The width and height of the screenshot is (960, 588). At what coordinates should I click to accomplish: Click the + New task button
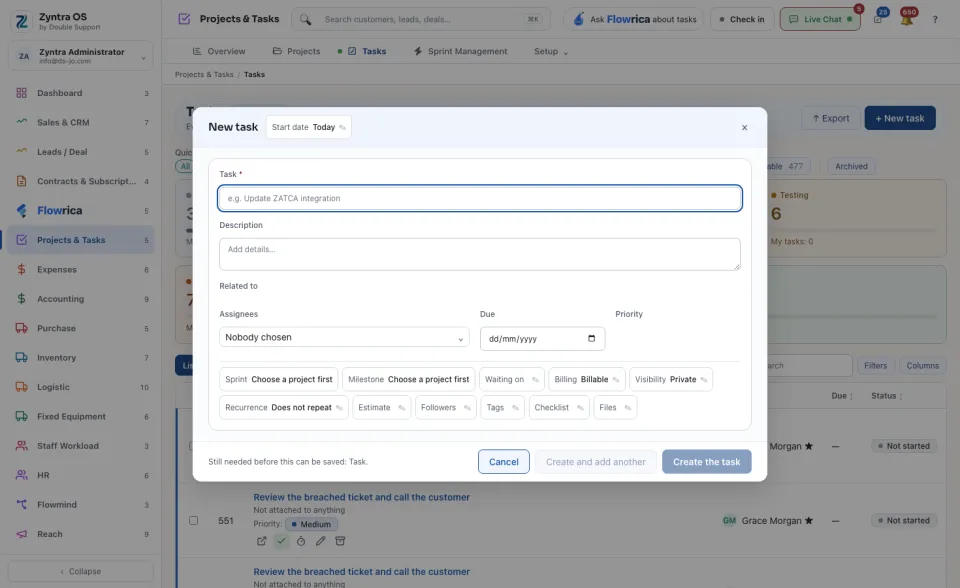900,118
